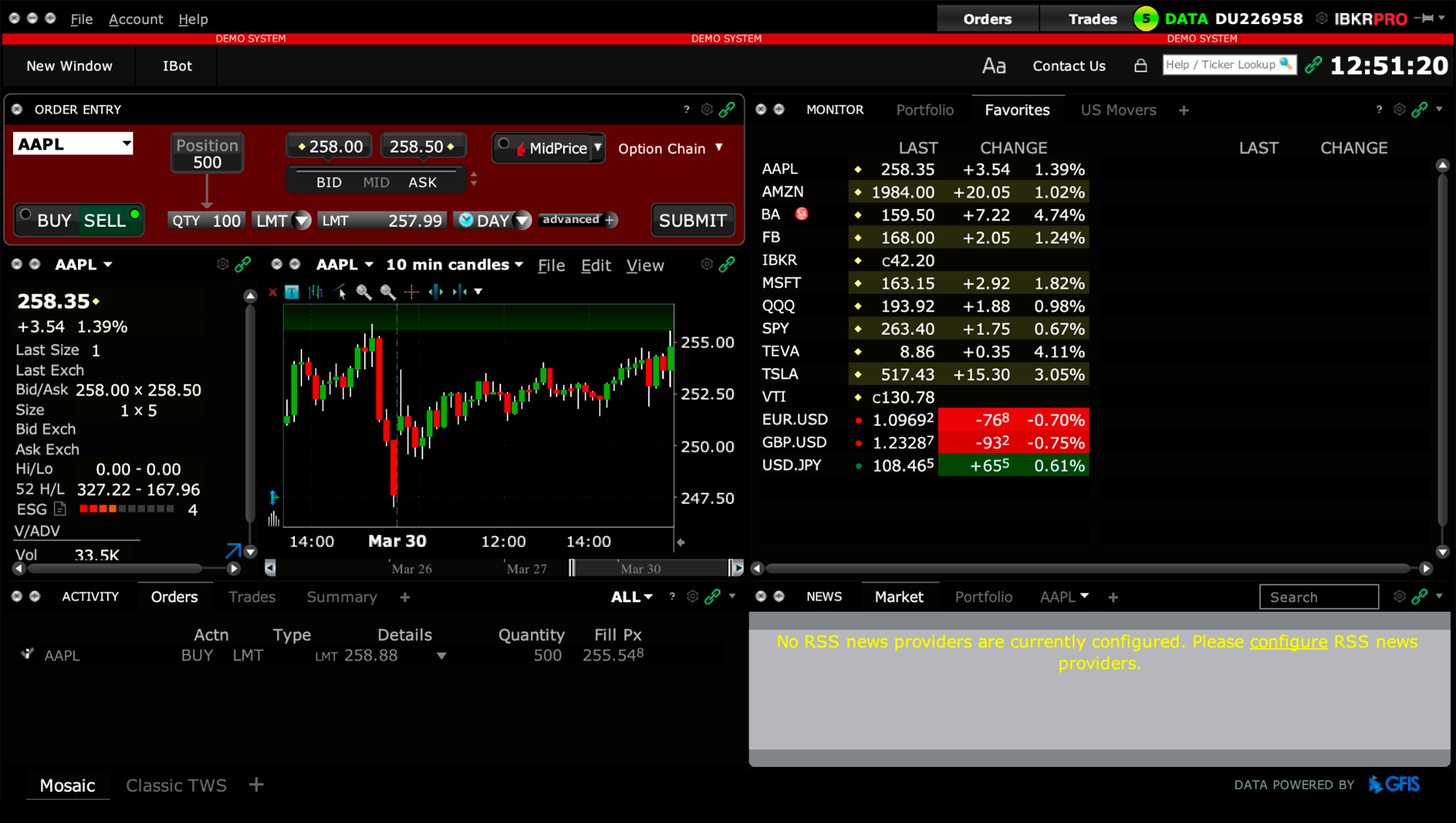This screenshot has width=1456, height=823.
Task: Click the Position 500 button
Action: [207, 153]
